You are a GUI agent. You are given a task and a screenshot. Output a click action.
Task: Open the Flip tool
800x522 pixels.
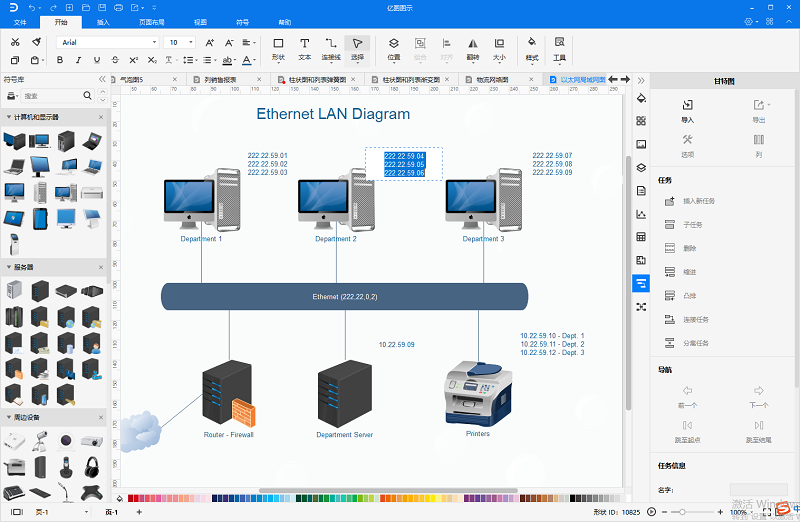473,49
